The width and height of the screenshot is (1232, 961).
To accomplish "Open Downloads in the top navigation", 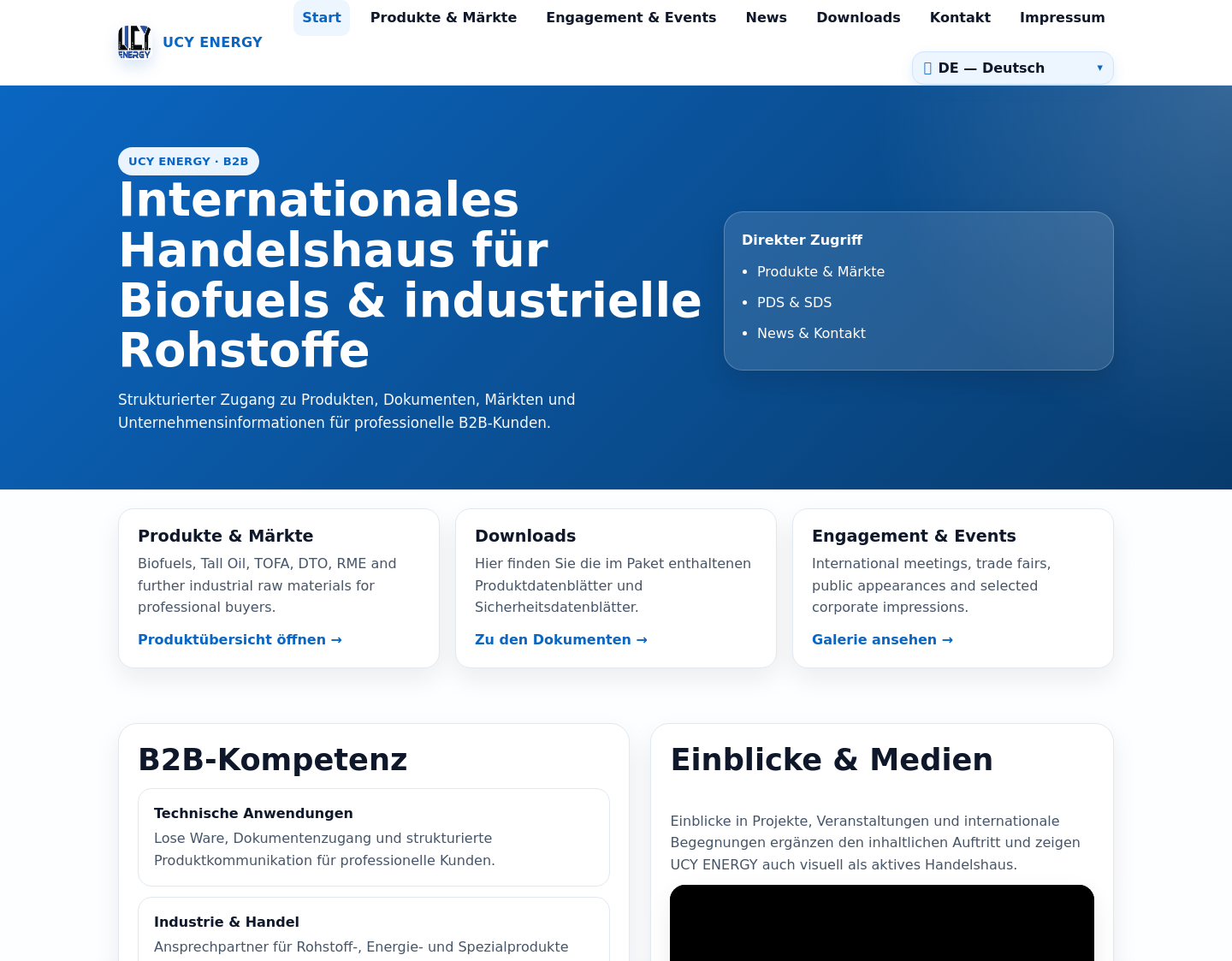I will [x=858, y=17].
